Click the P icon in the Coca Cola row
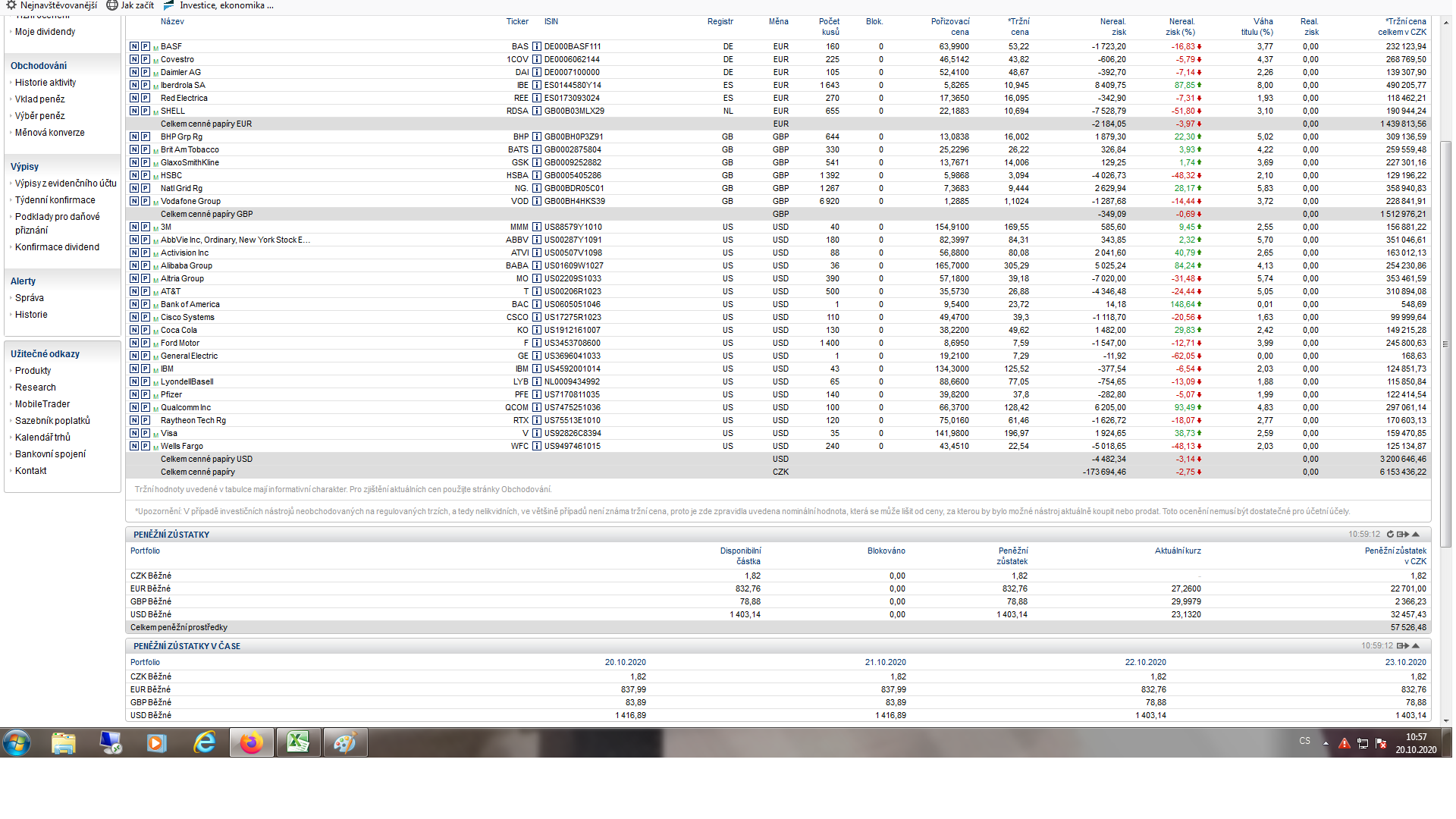The image size is (1456, 819). 145,330
